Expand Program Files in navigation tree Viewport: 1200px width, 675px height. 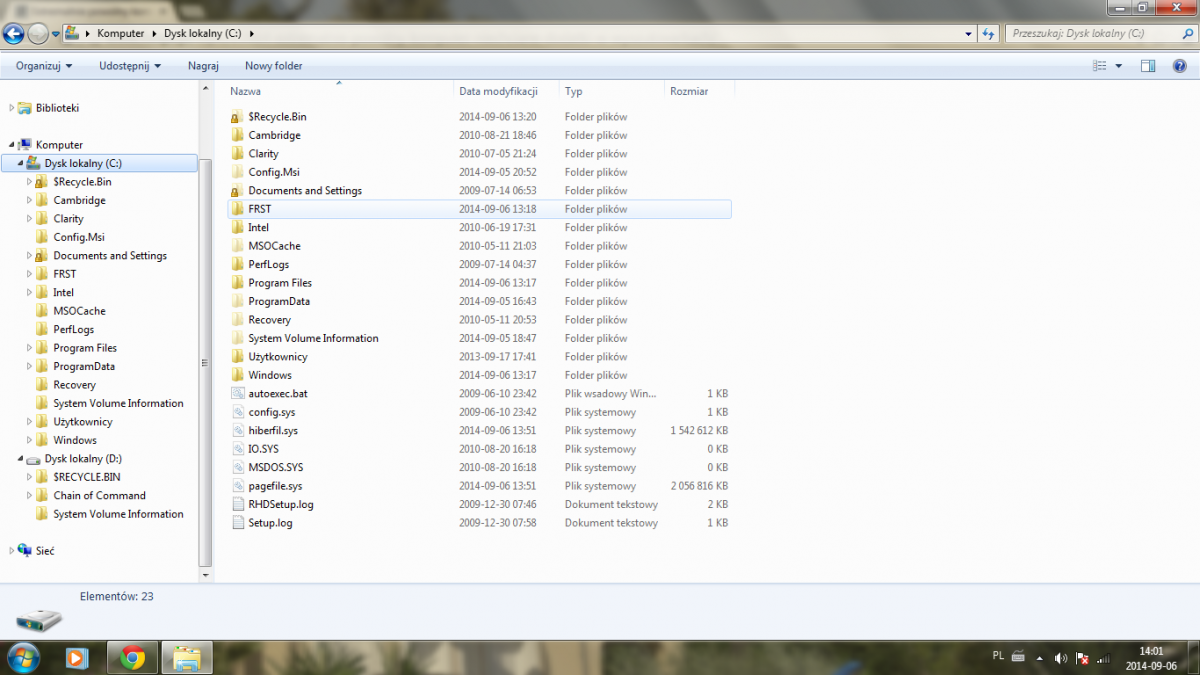pos(29,348)
